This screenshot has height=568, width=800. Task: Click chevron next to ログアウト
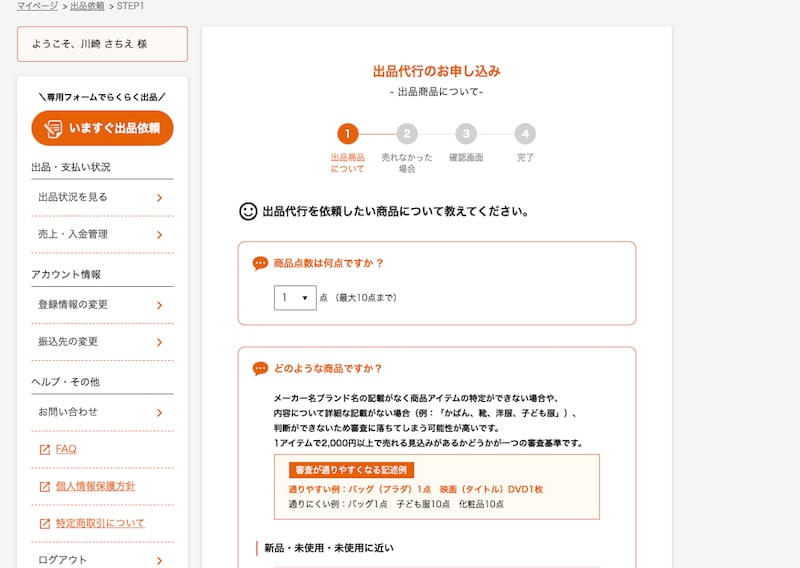click(160, 560)
